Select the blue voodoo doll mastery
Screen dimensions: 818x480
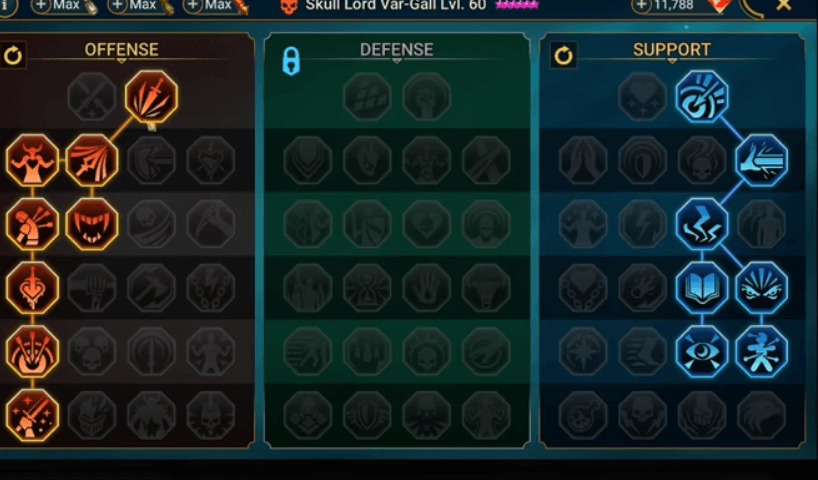[x=761, y=352]
